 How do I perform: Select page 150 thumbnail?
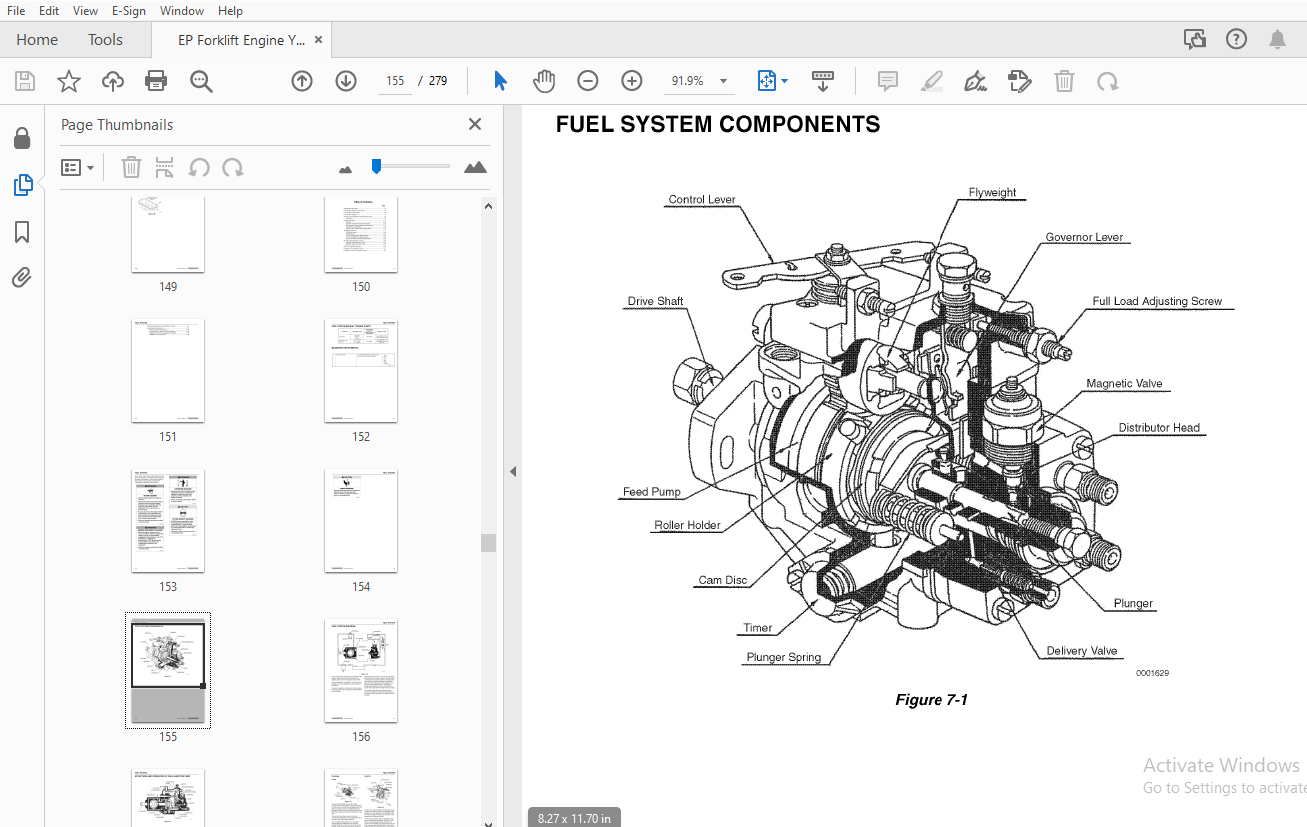pyautogui.click(x=361, y=234)
